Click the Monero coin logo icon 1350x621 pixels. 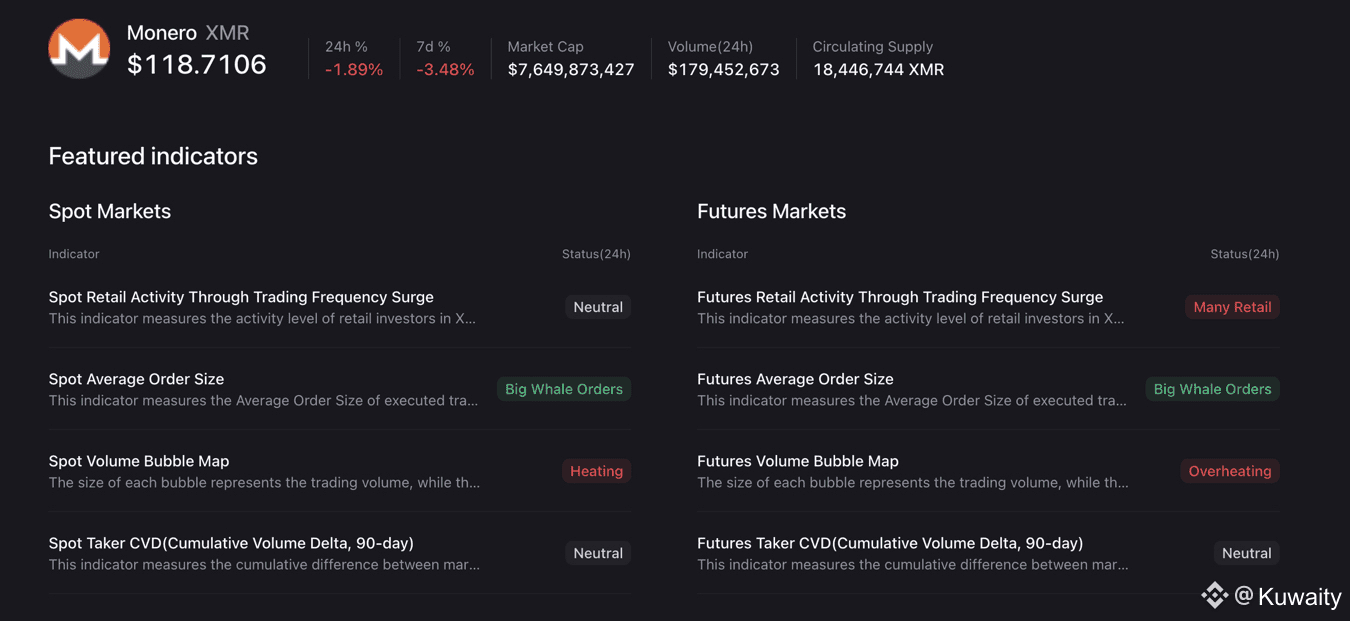pyautogui.click(x=79, y=48)
